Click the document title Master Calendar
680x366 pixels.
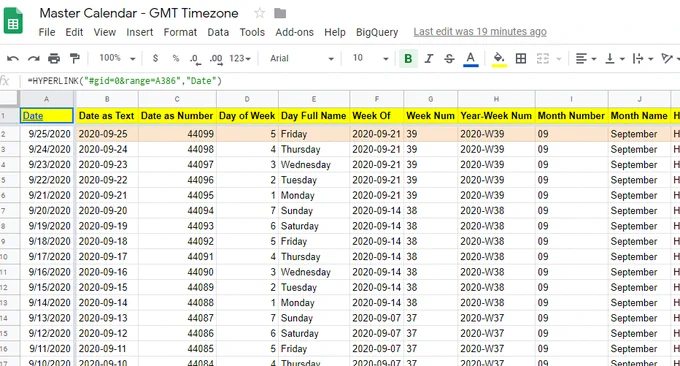139,13
